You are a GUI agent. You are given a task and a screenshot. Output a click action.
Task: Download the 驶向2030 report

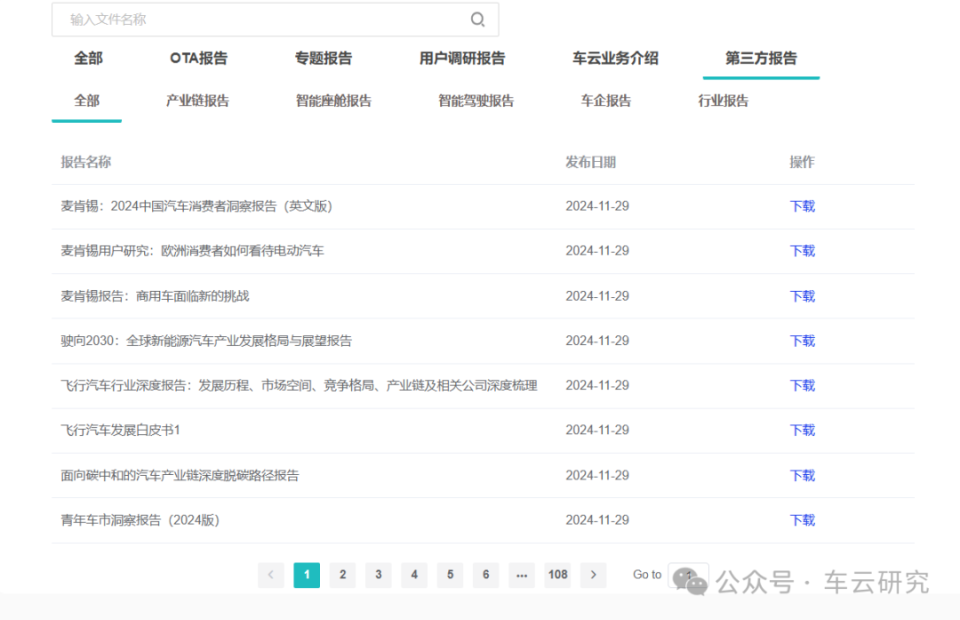pyautogui.click(x=802, y=341)
